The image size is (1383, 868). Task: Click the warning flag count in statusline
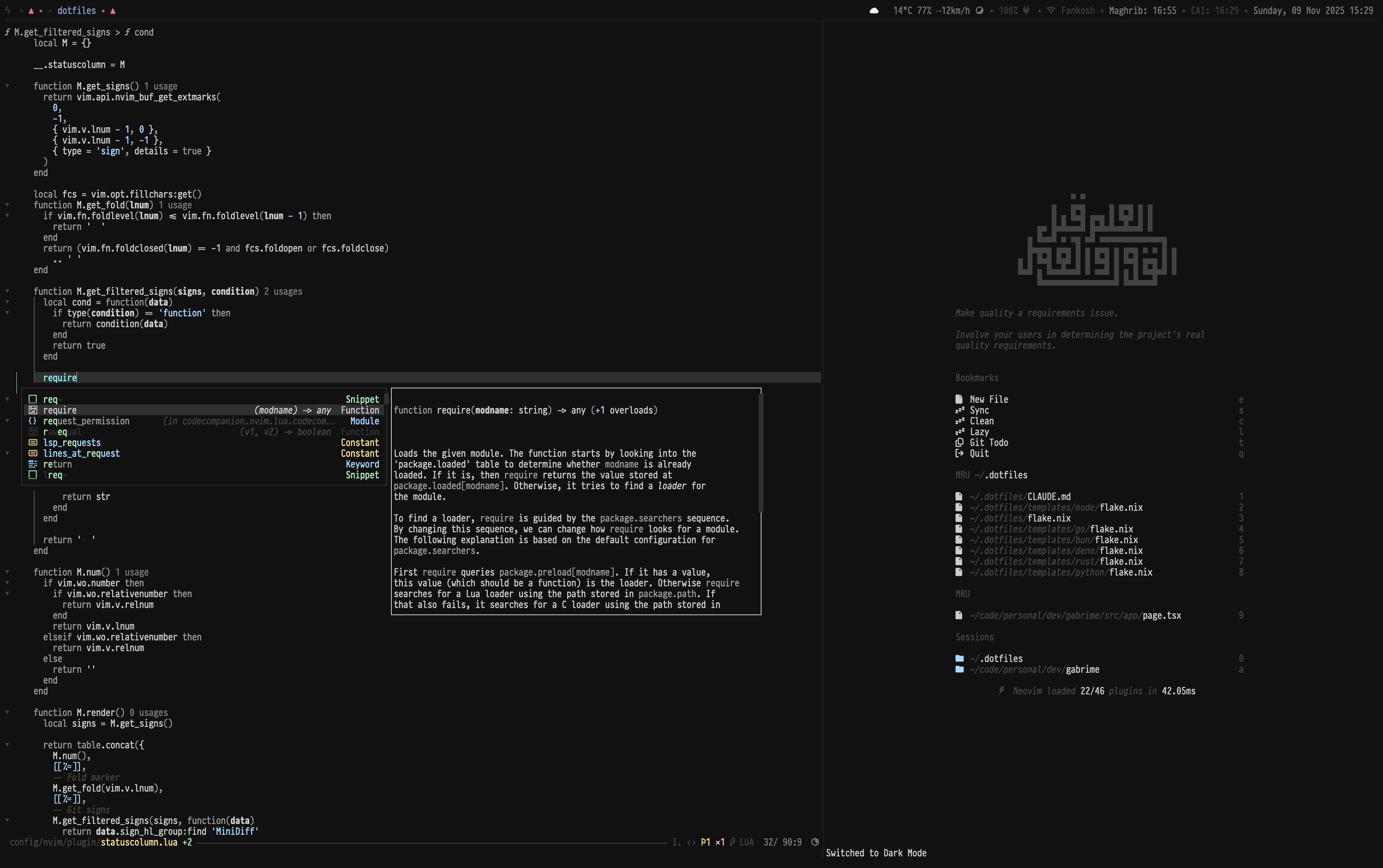coord(705,842)
